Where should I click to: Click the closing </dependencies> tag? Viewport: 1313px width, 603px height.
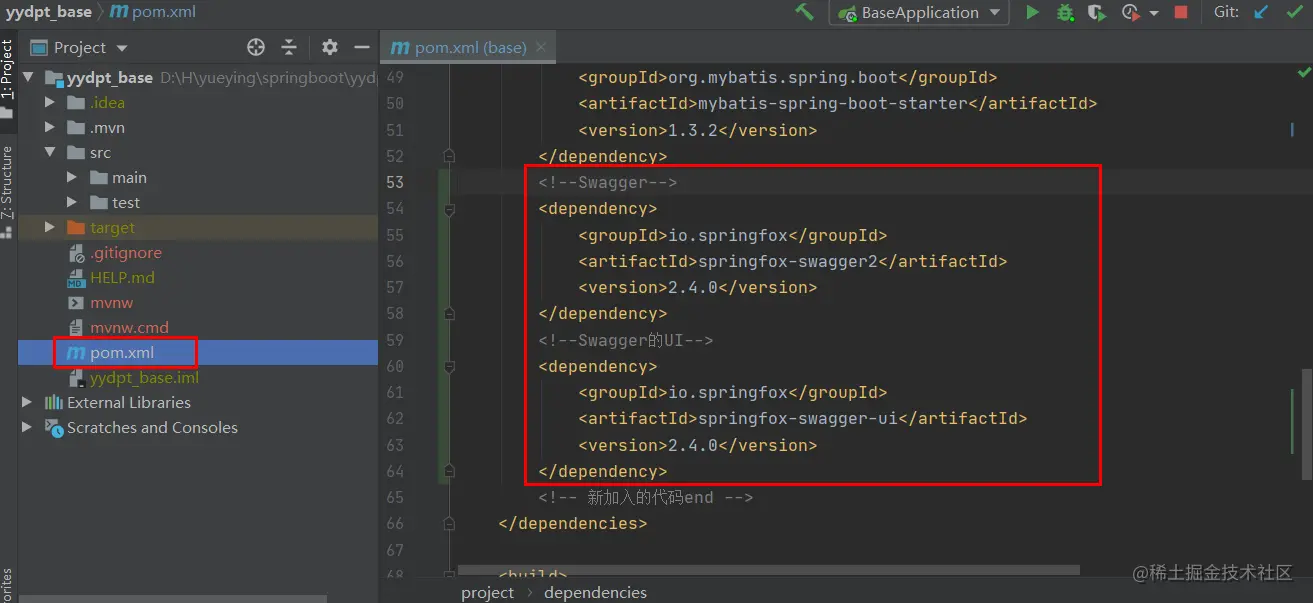tap(572, 523)
